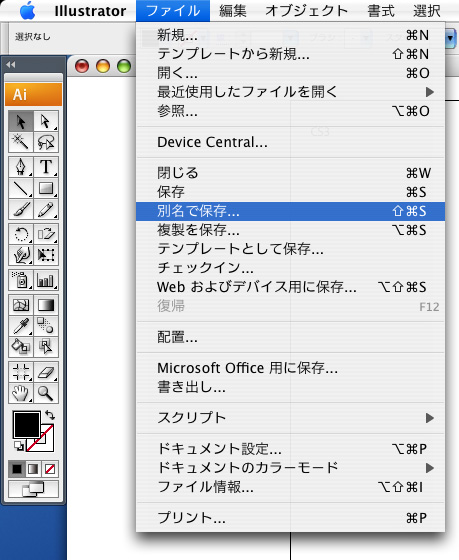Select the Type tool
The height and width of the screenshot is (560, 459).
pos(46,167)
